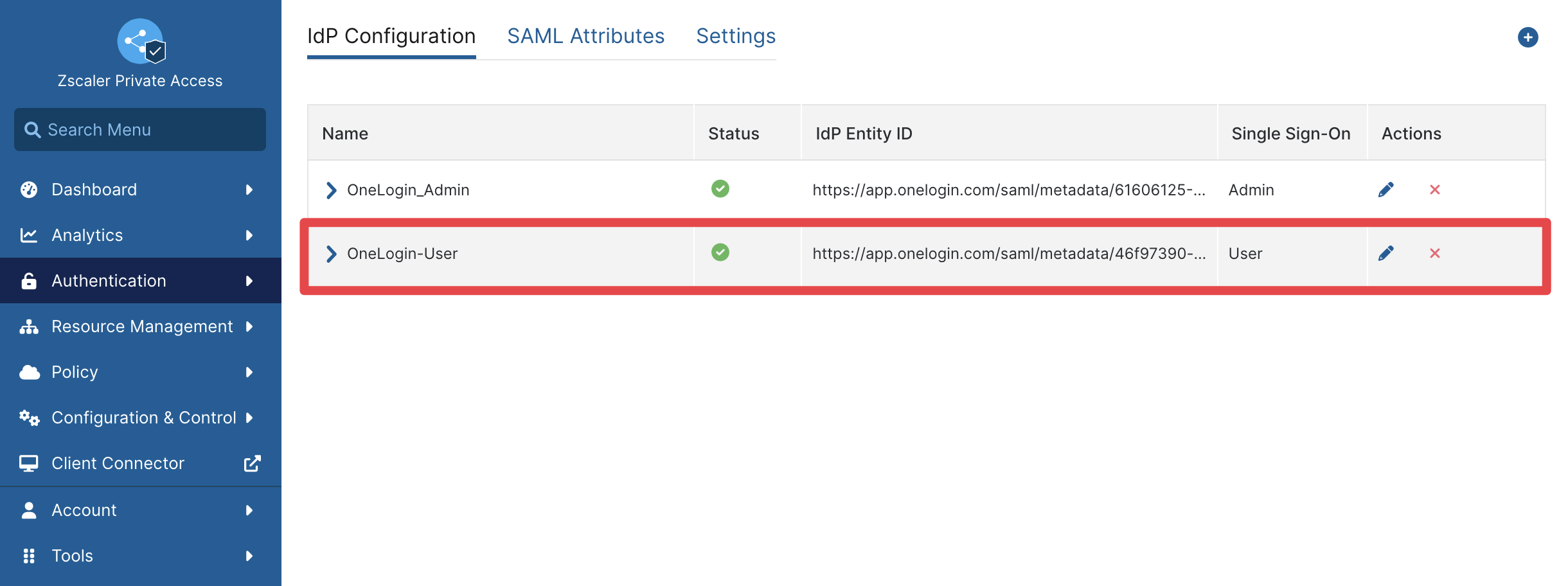This screenshot has width=1568, height=586.
Task: Click the metadata/61606125 entity ID URL
Action: pyautogui.click(x=1009, y=190)
